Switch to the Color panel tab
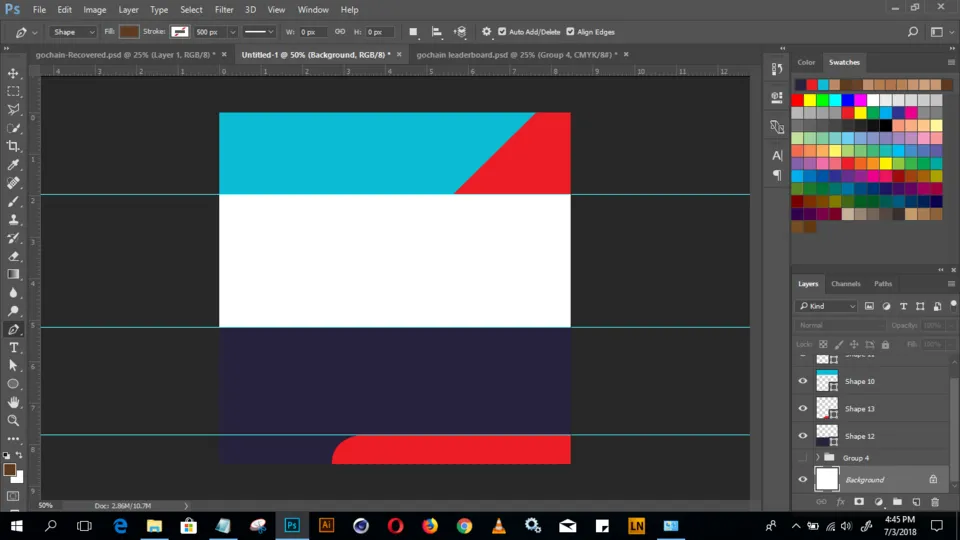This screenshot has width=960, height=540. click(806, 62)
